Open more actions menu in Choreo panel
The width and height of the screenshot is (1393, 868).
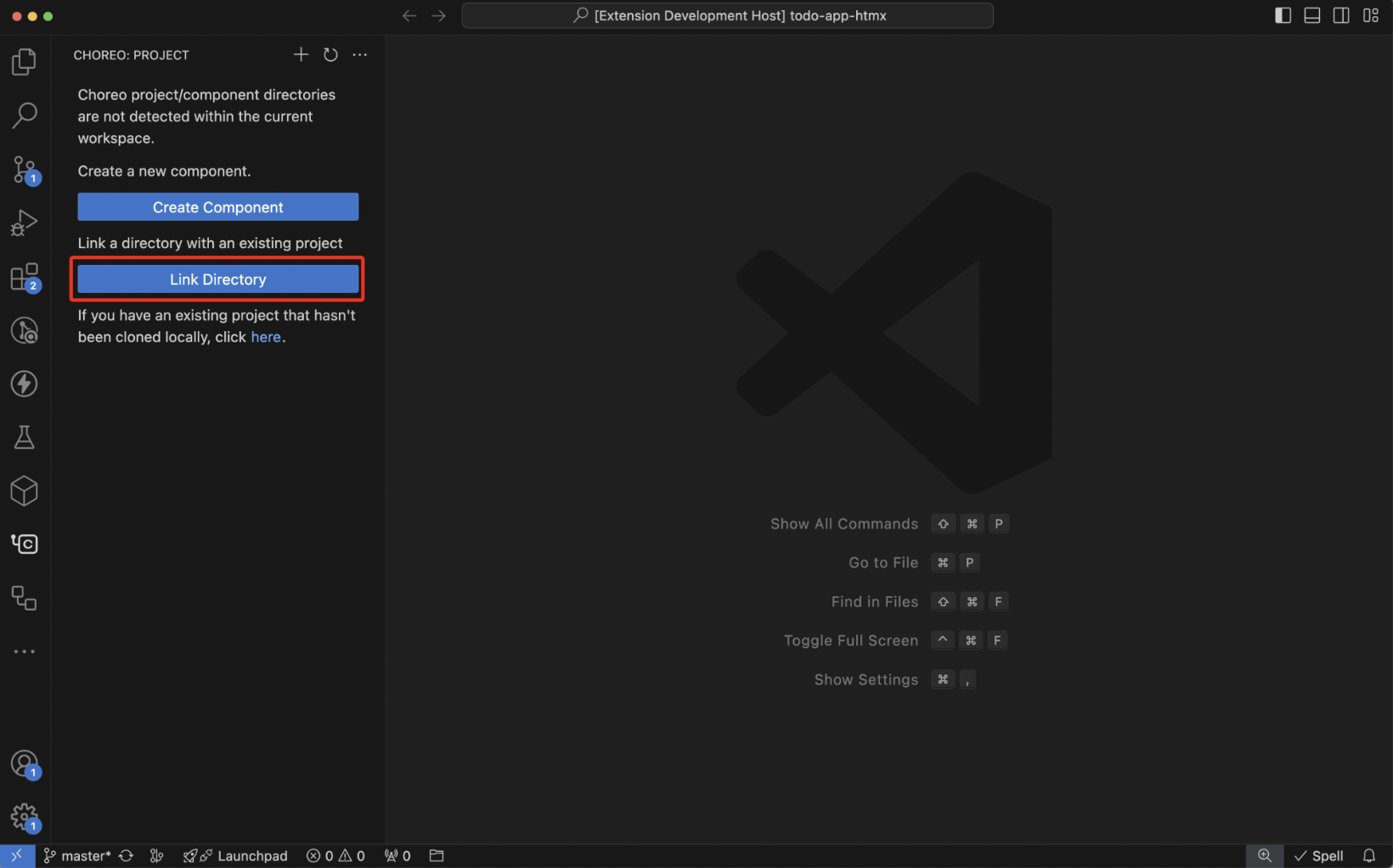point(359,54)
